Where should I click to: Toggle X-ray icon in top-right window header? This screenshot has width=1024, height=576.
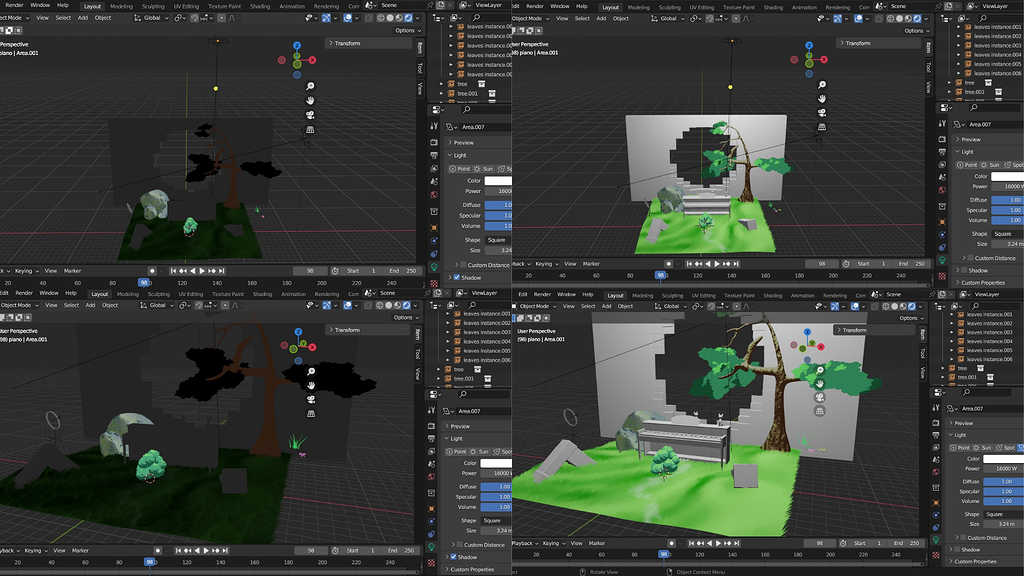tap(878, 18)
